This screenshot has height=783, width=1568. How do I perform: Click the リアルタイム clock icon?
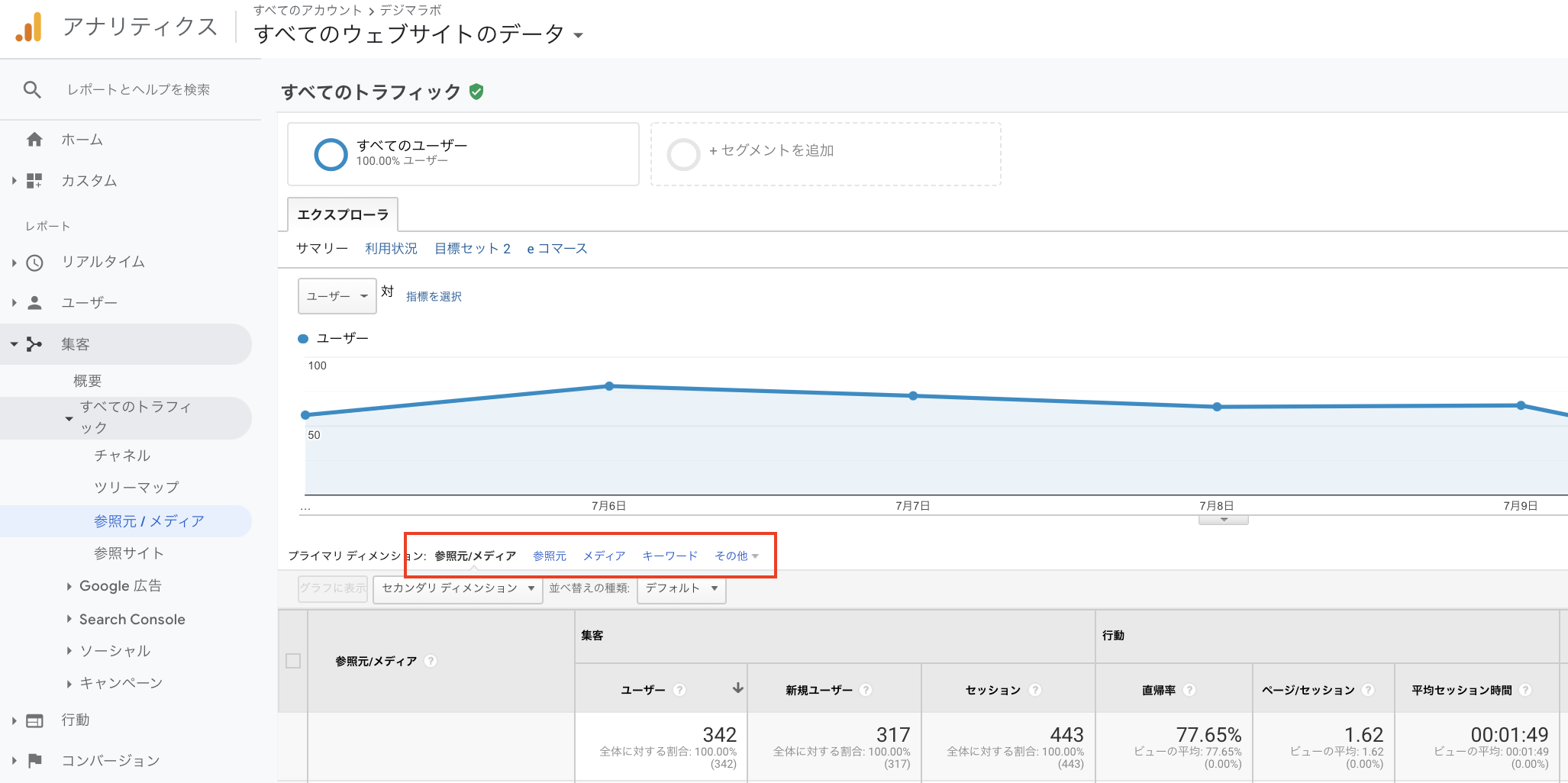[x=34, y=263]
